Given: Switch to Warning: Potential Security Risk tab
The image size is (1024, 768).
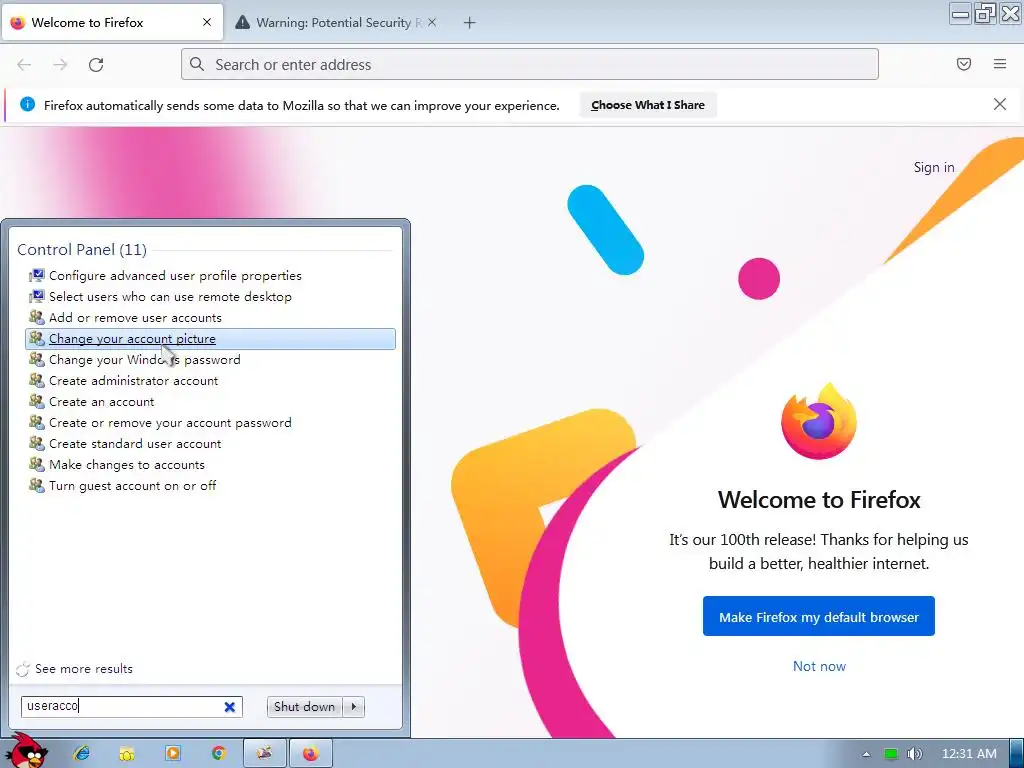Looking at the screenshot, I should coord(334,23).
